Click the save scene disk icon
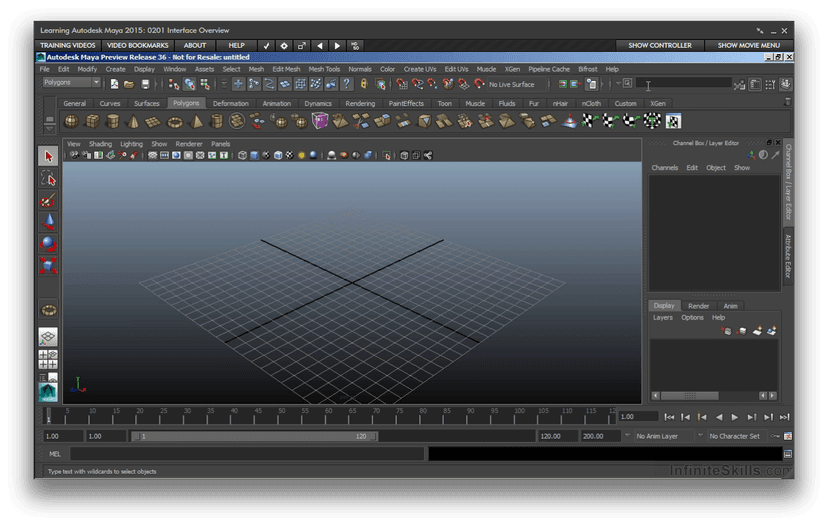Screen dimensions: 828x526 point(145,84)
